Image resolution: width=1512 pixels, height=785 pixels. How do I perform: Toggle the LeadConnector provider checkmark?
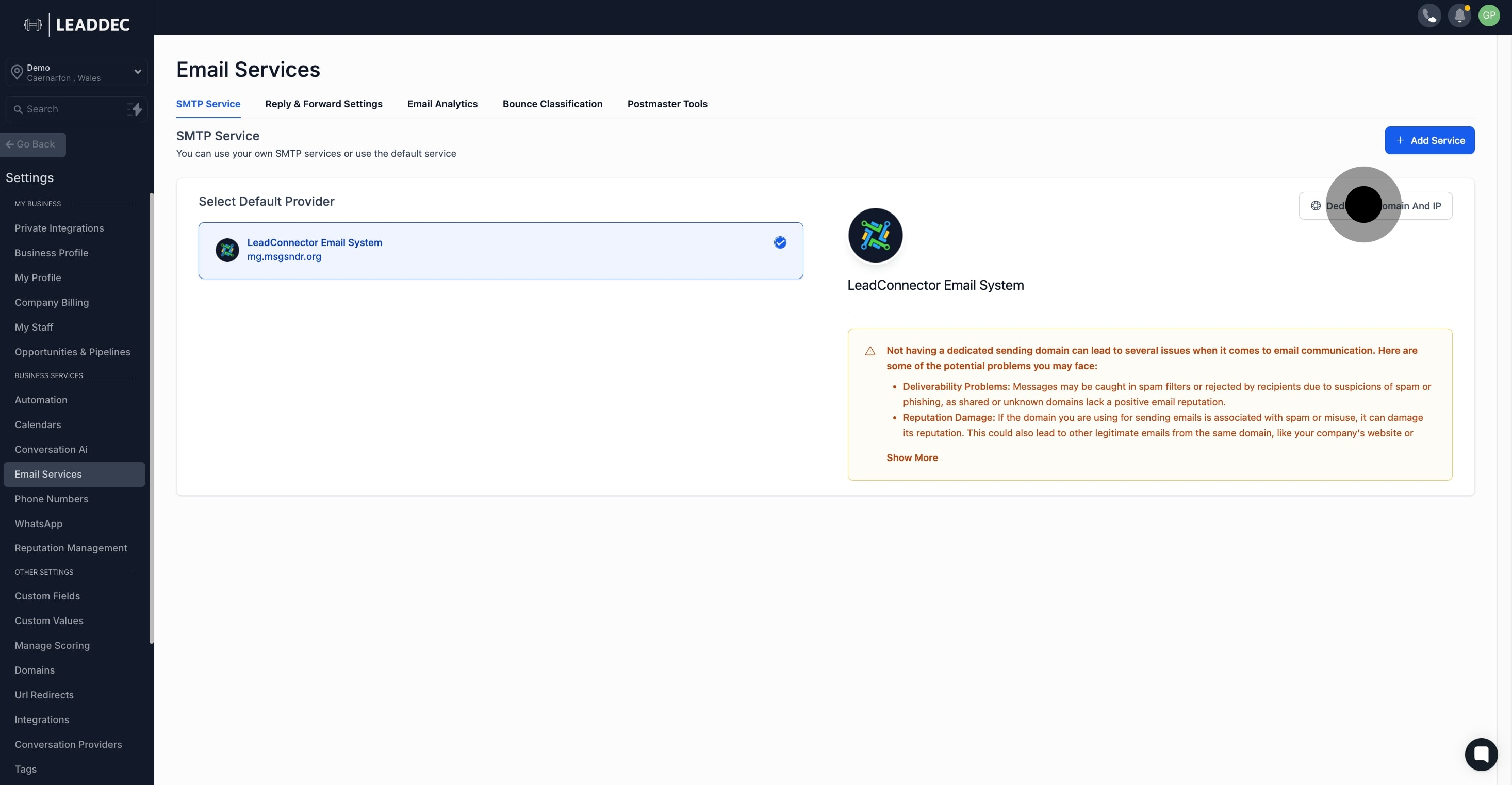point(780,242)
